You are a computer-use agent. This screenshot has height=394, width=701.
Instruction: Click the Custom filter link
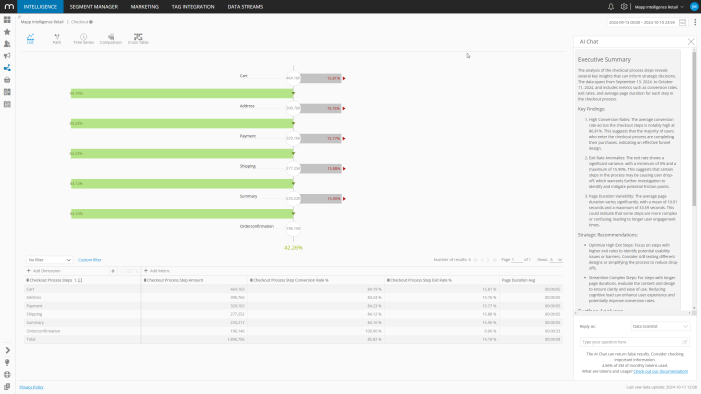point(89,260)
